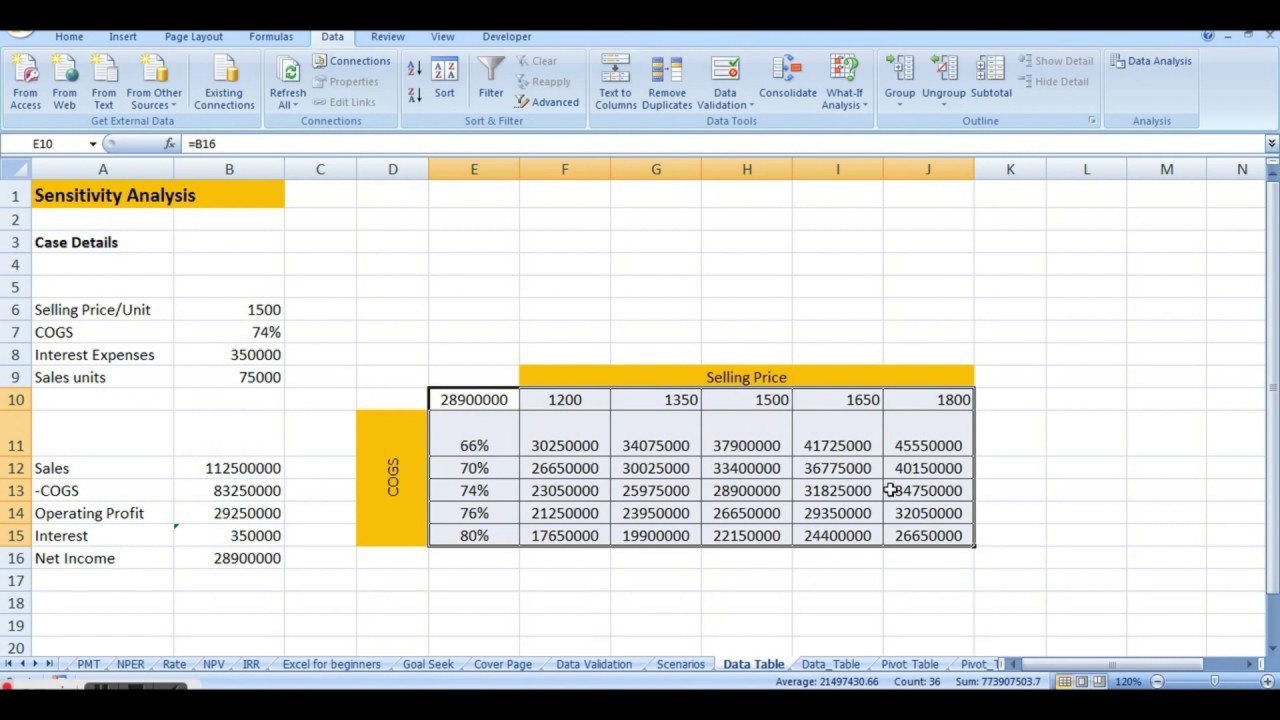Click the vertical scrollbar down arrow
Viewport: 1280px width, 720px height.
(x=1272, y=647)
